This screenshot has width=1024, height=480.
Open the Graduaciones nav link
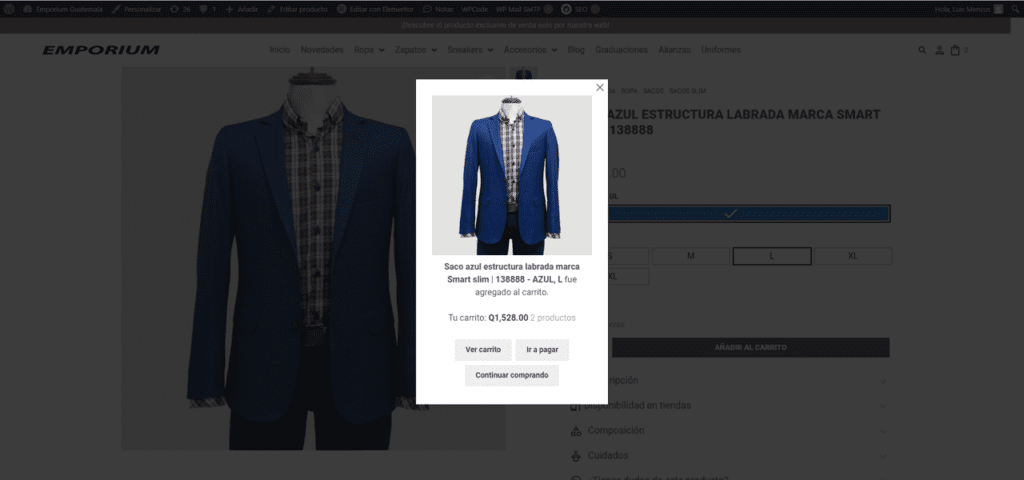(x=621, y=50)
